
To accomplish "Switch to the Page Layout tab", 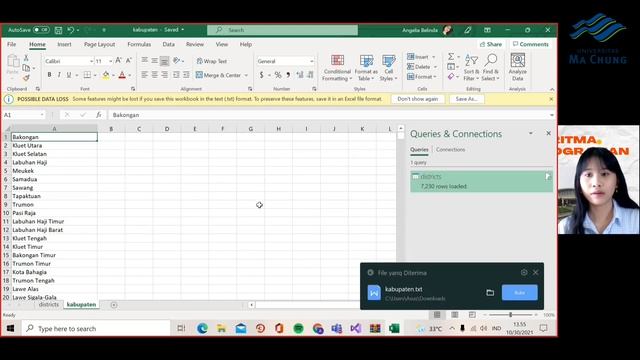I will click(x=99, y=44).
